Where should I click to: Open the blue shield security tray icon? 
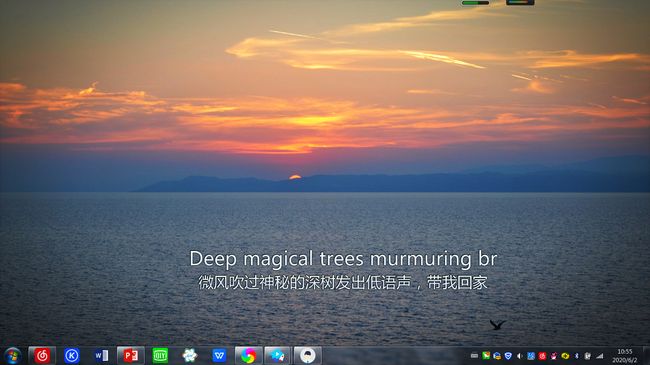click(x=508, y=356)
